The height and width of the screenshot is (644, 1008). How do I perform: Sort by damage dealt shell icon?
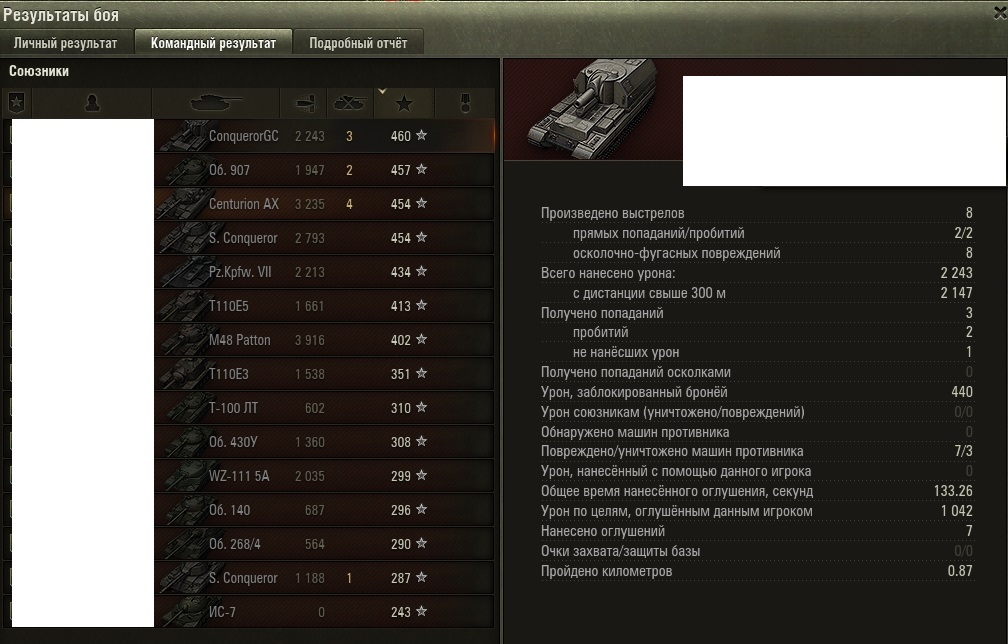(303, 102)
